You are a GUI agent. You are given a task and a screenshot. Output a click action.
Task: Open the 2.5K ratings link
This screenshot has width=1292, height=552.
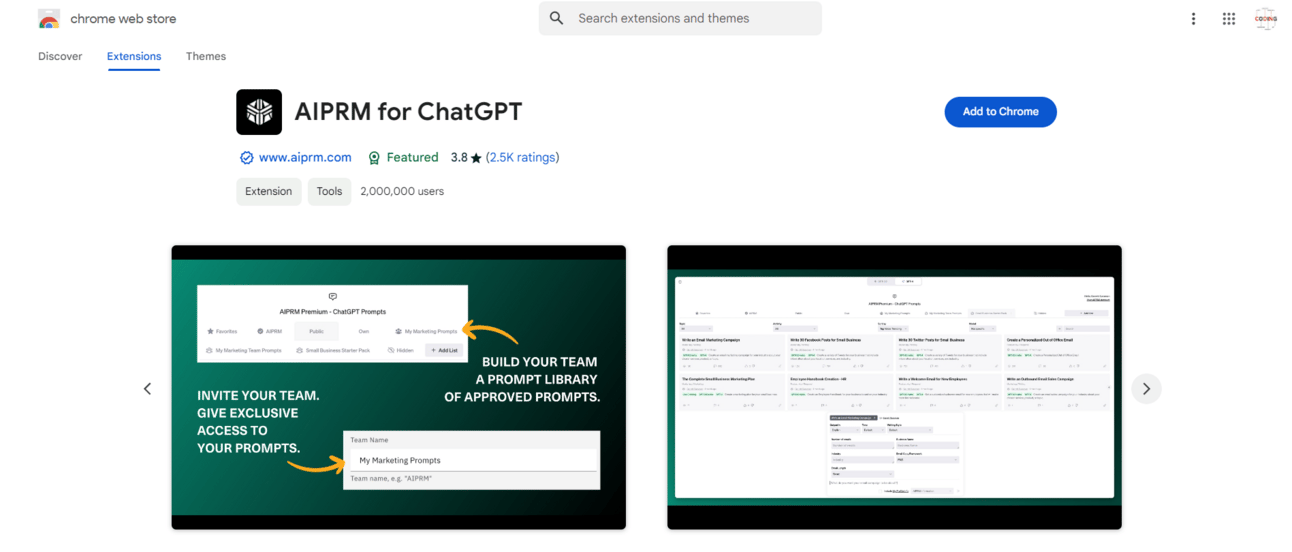[522, 158]
